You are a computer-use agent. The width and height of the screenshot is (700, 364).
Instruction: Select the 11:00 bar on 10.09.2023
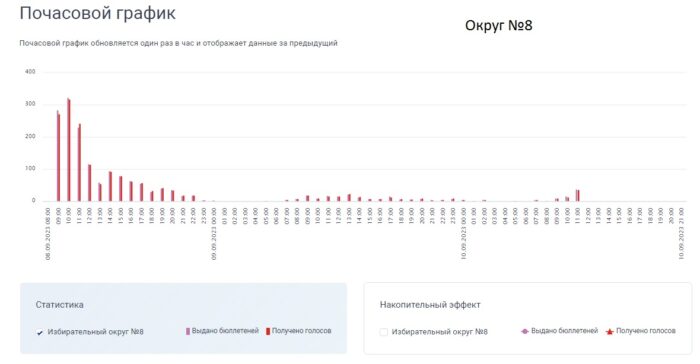[578, 196]
